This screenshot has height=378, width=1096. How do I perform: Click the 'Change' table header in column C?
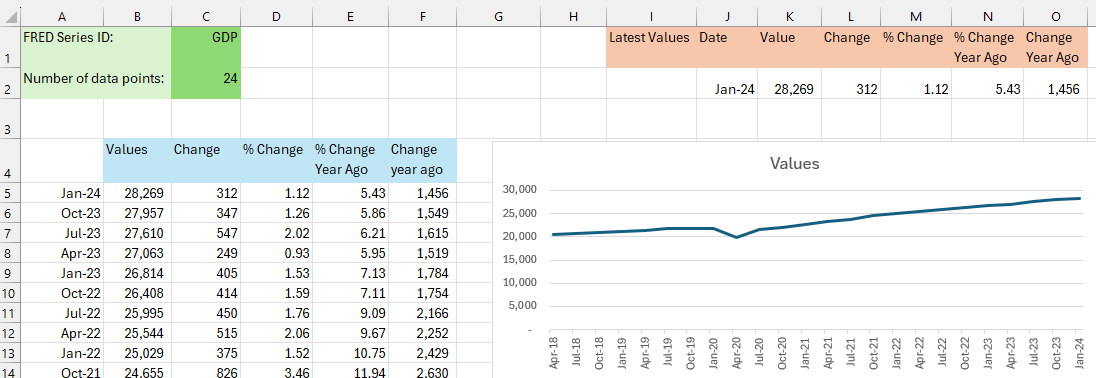[206, 160]
